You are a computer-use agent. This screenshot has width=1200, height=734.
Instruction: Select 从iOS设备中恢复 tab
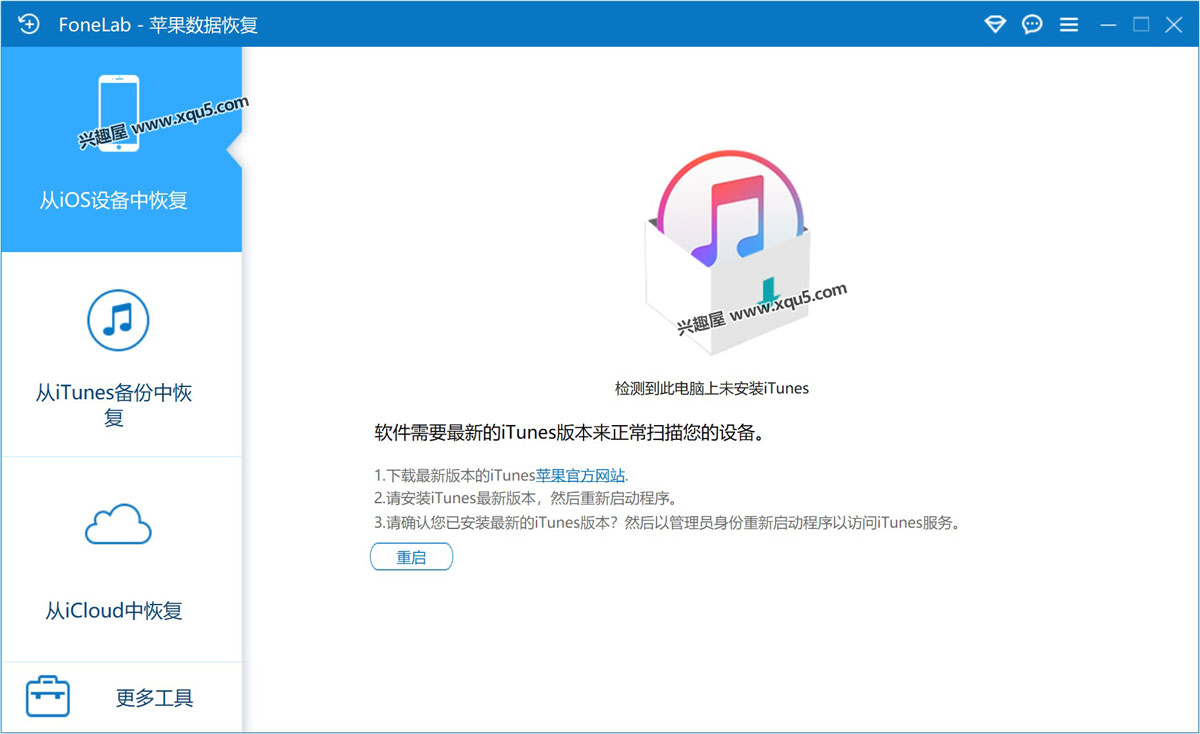[x=121, y=149]
